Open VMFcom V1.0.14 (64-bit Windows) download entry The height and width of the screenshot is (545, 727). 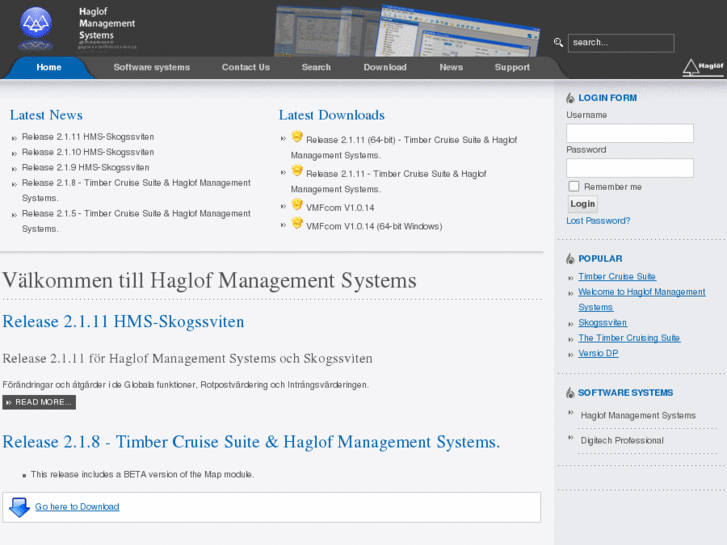(374, 226)
